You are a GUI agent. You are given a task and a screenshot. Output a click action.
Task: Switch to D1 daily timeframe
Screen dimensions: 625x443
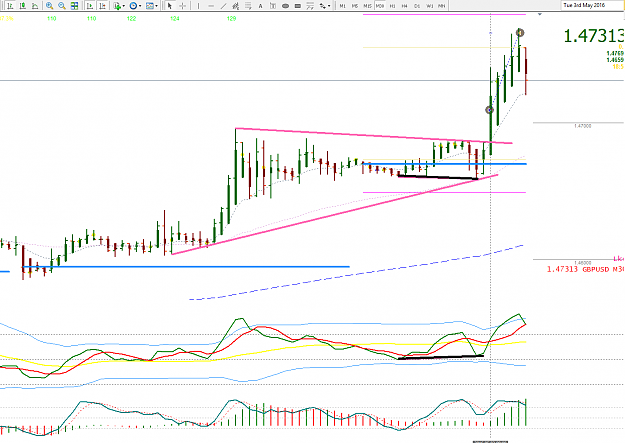pos(417,6)
